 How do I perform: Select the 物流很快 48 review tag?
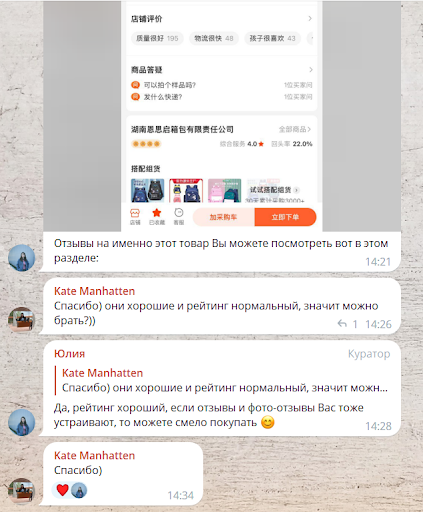tap(214, 38)
